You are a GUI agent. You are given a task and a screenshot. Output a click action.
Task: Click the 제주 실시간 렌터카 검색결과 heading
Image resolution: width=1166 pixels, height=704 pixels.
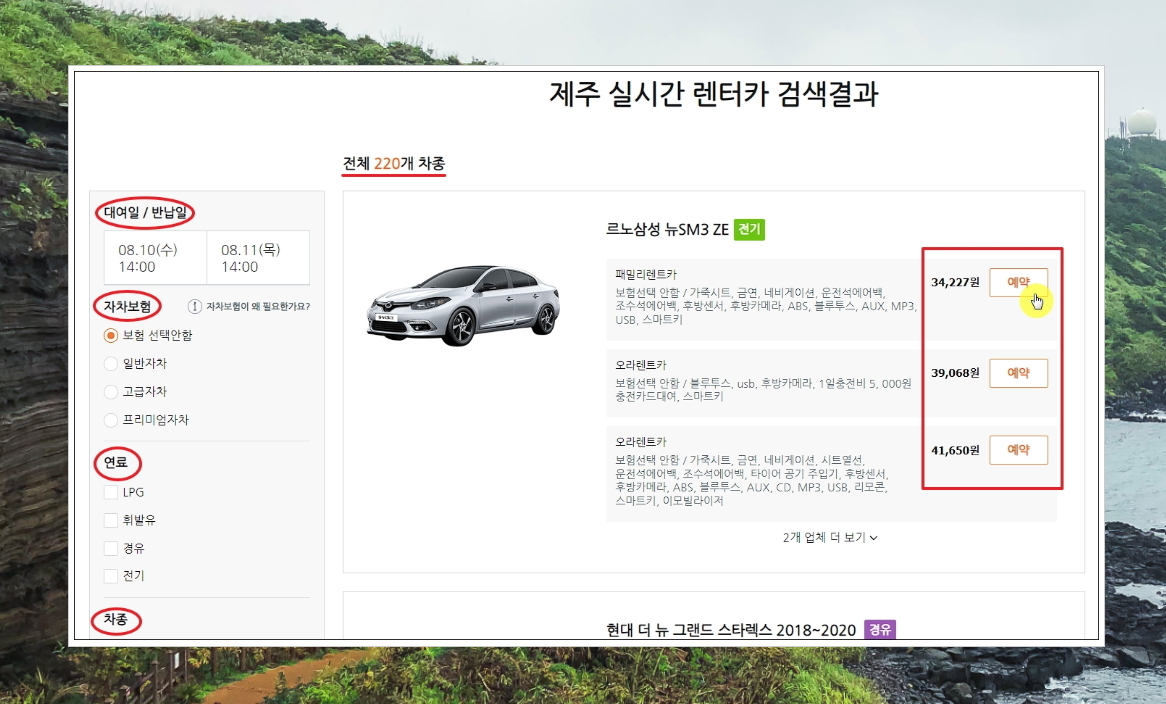714,94
